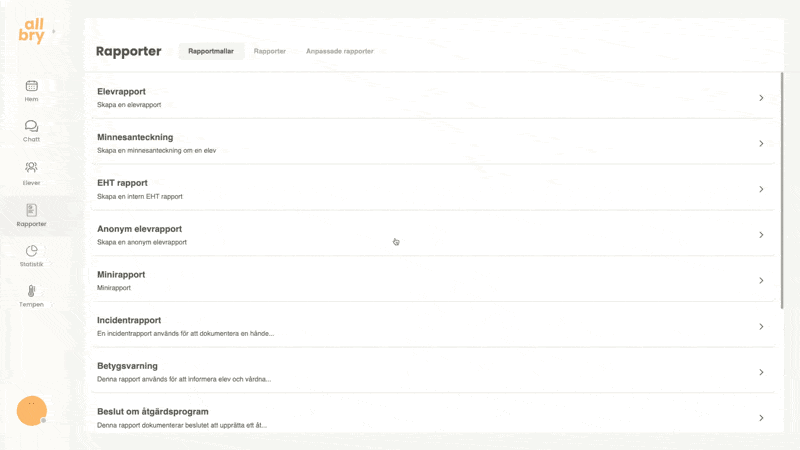
Task: Open Statistik pie chart icon
Action: tap(31, 251)
